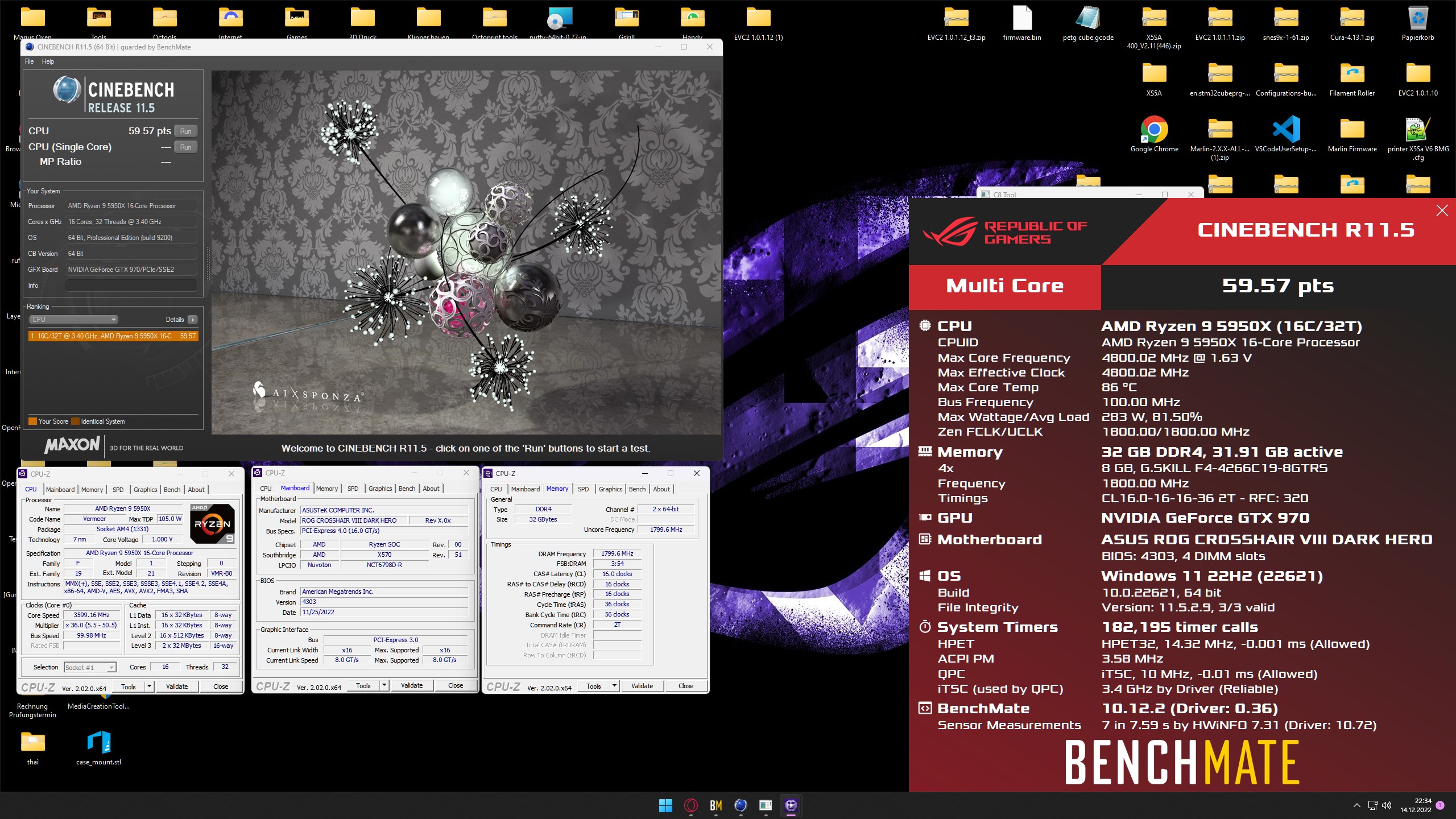
Task: Click Core Speed value 3599.16 MHz
Action: (92, 615)
